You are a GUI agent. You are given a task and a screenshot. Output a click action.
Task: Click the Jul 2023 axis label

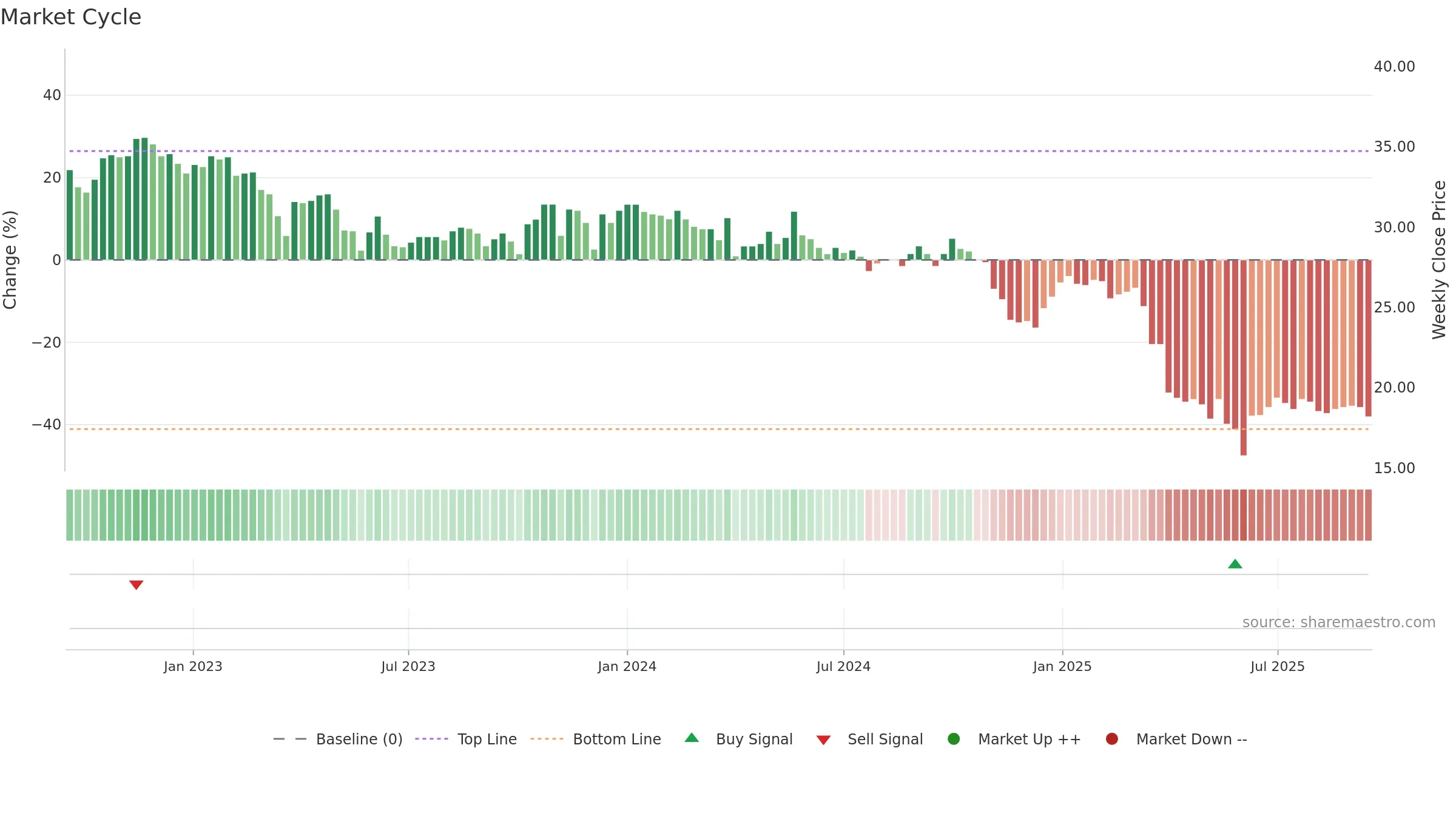point(408,667)
